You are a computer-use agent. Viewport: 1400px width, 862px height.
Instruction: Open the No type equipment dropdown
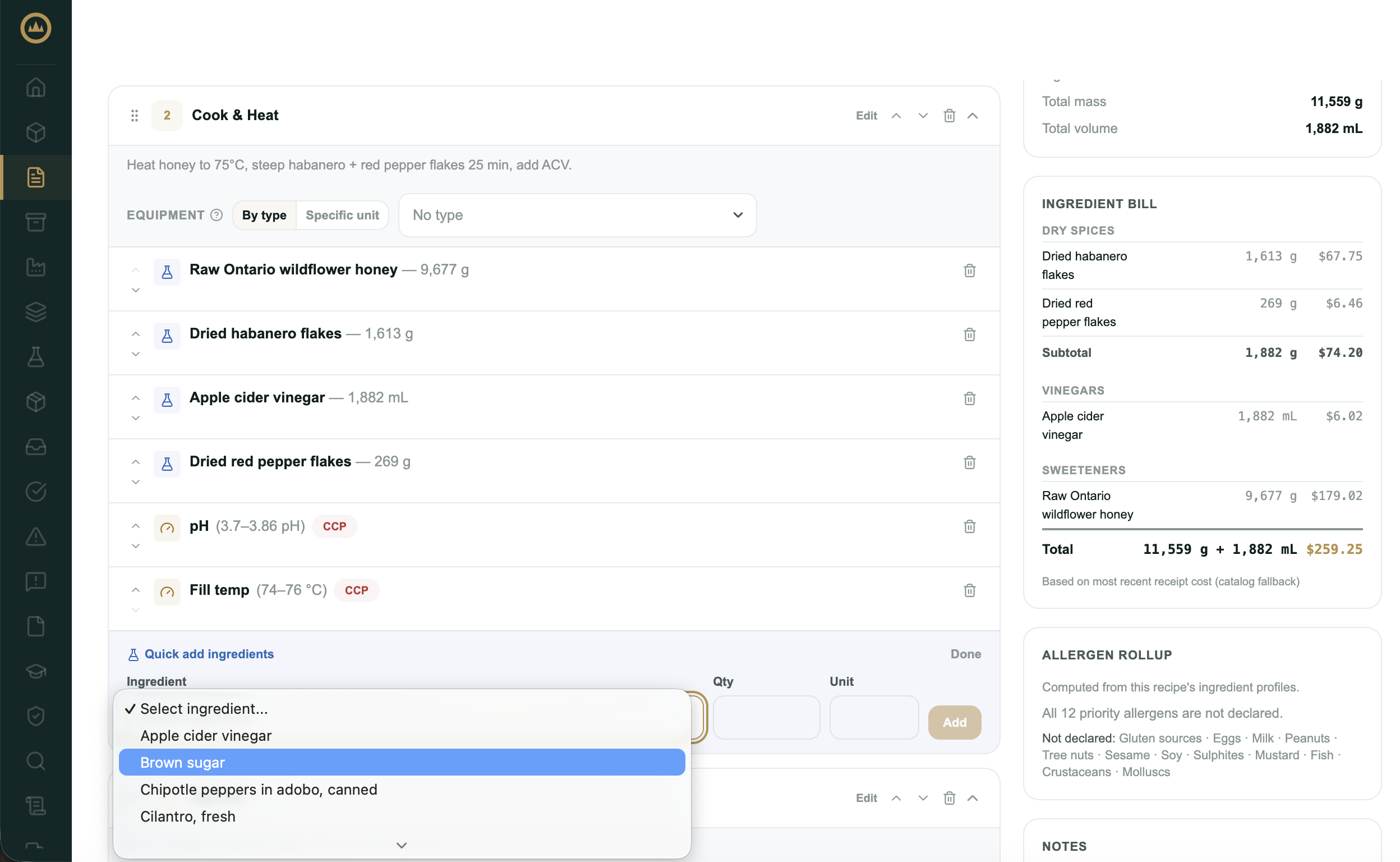[x=577, y=215]
